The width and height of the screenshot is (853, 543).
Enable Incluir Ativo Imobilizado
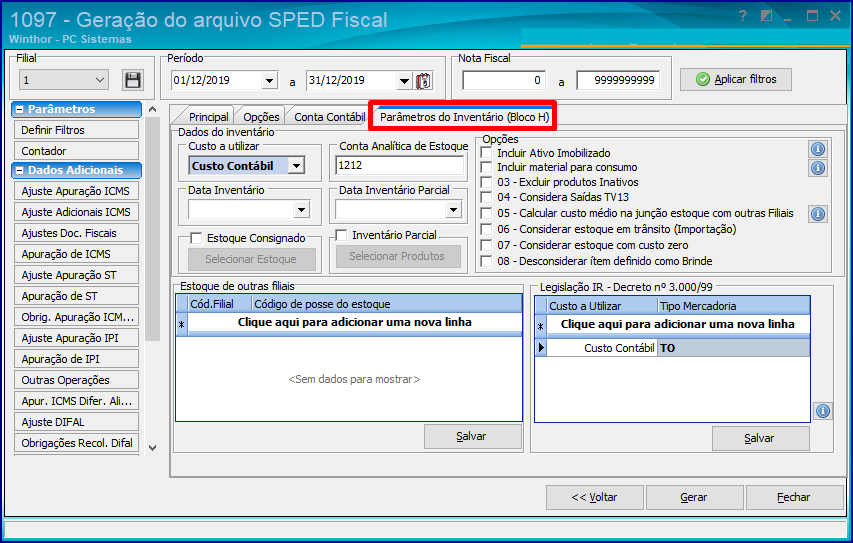pos(486,153)
